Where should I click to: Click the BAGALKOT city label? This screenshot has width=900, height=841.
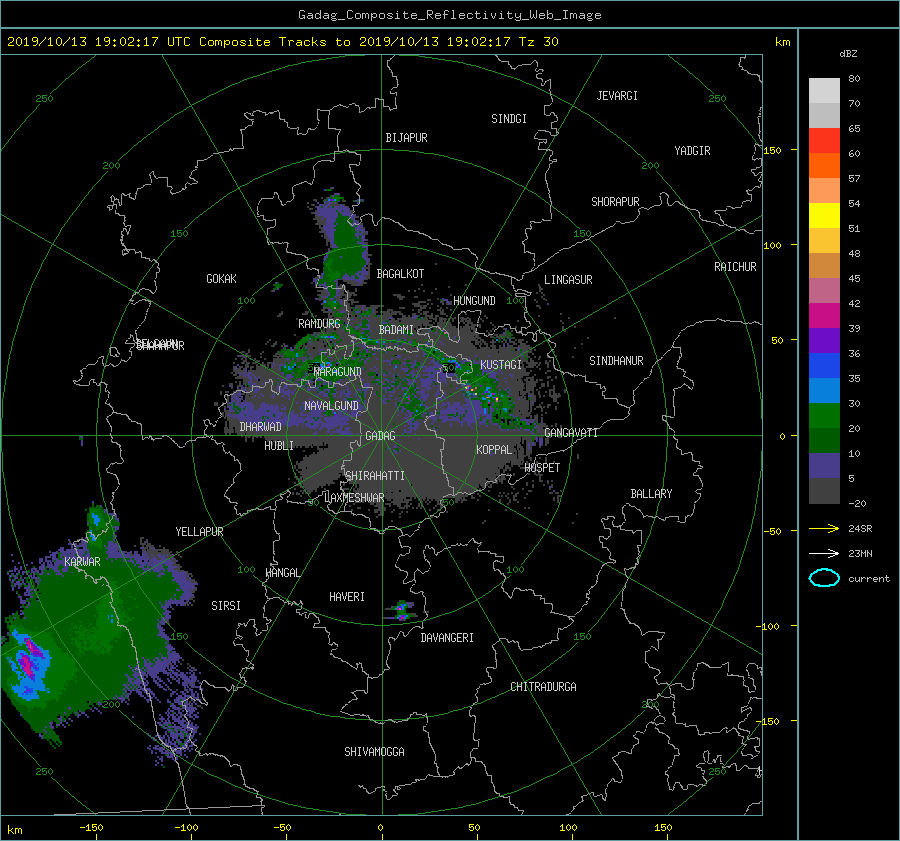pos(400,274)
